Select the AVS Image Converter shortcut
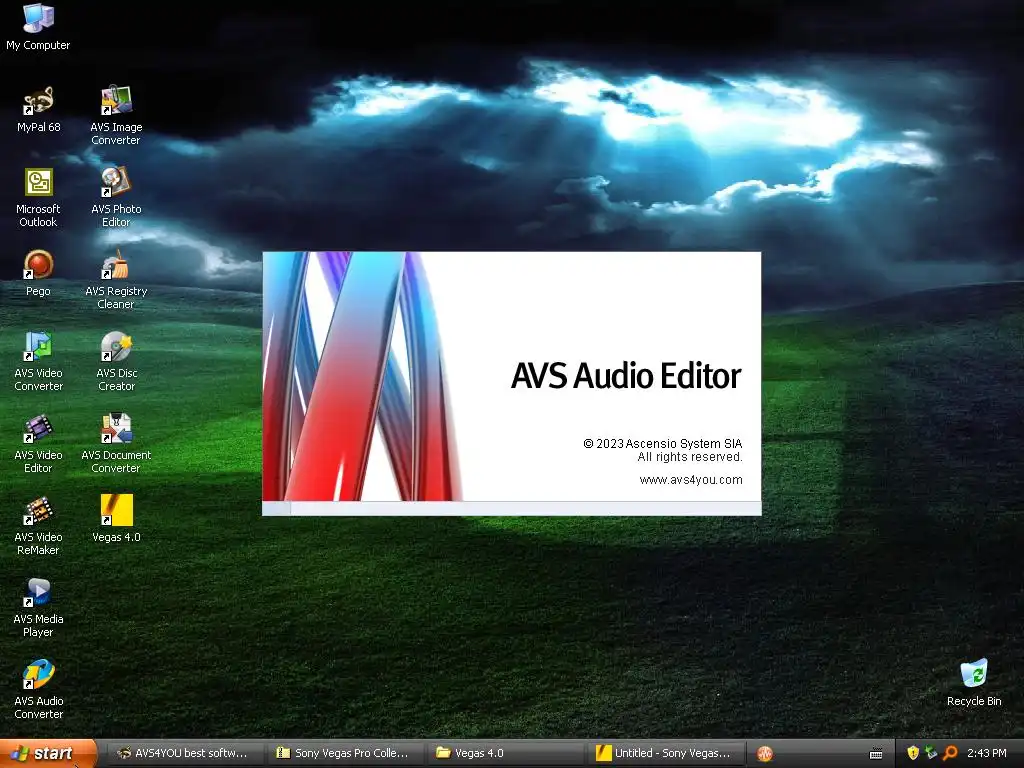Image resolution: width=1024 pixels, height=768 pixels. pyautogui.click(x=116, y=115)
